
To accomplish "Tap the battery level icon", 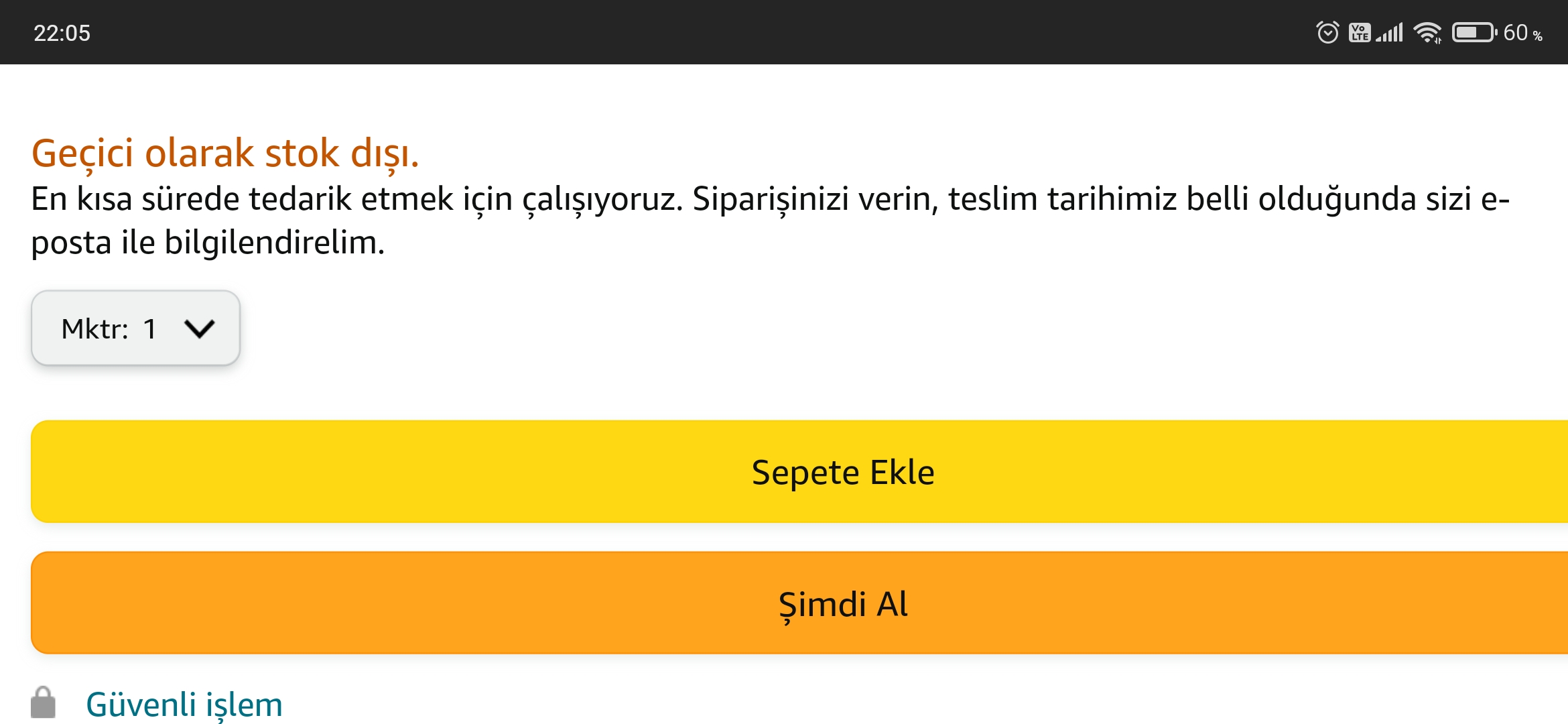I will [1474, 32].
